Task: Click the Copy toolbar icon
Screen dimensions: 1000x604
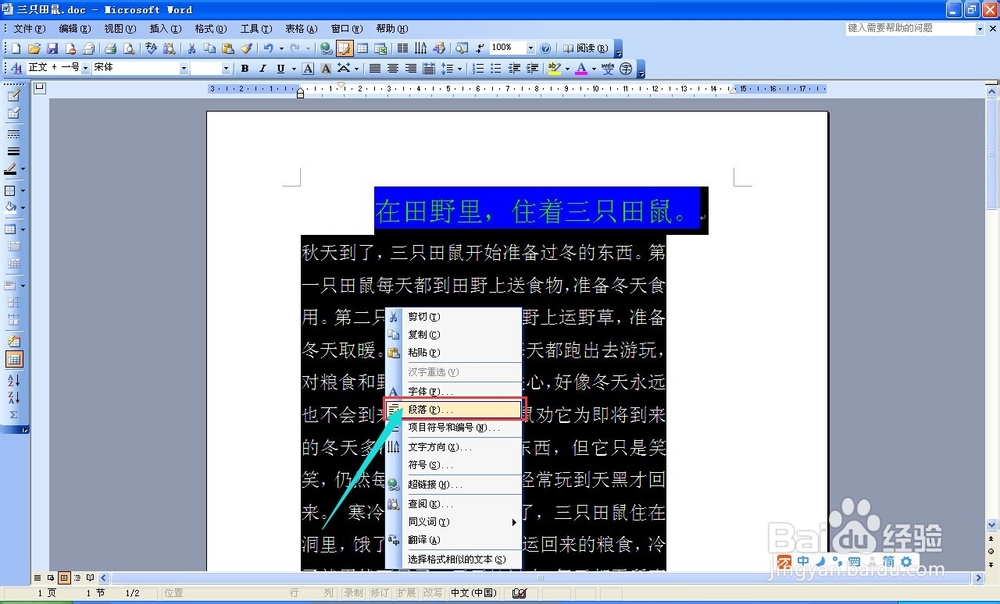Action: coord(209,48)
